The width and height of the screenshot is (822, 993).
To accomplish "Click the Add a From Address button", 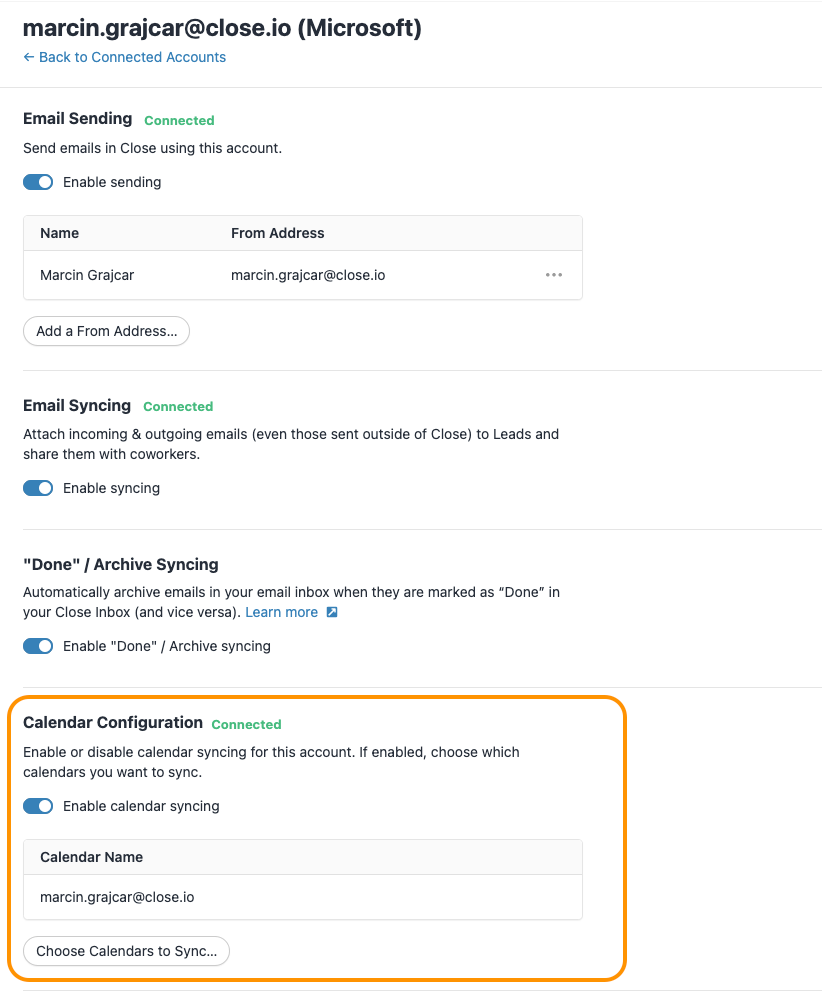I will [106, 331].
